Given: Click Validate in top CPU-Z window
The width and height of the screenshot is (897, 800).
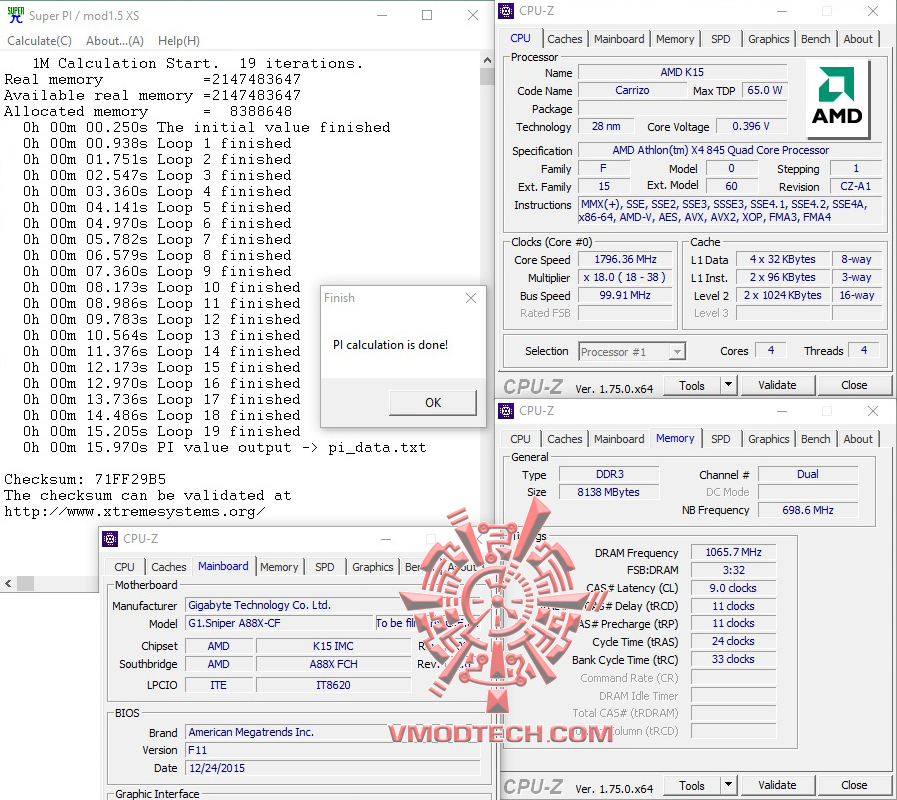Looking at the screenshot, I should 777,385.
